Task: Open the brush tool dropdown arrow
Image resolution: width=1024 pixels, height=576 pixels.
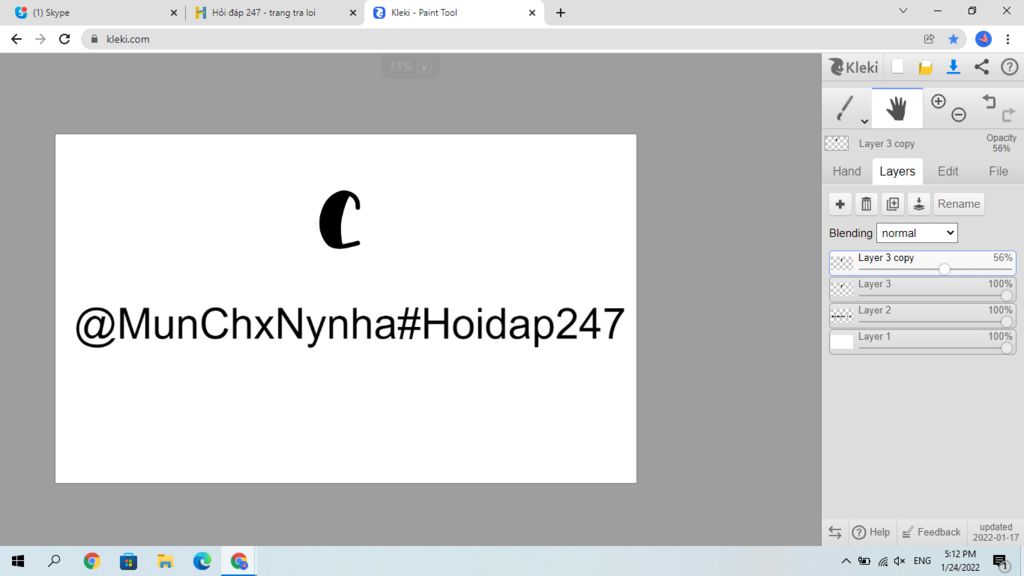Action: [x=864, y=121]
